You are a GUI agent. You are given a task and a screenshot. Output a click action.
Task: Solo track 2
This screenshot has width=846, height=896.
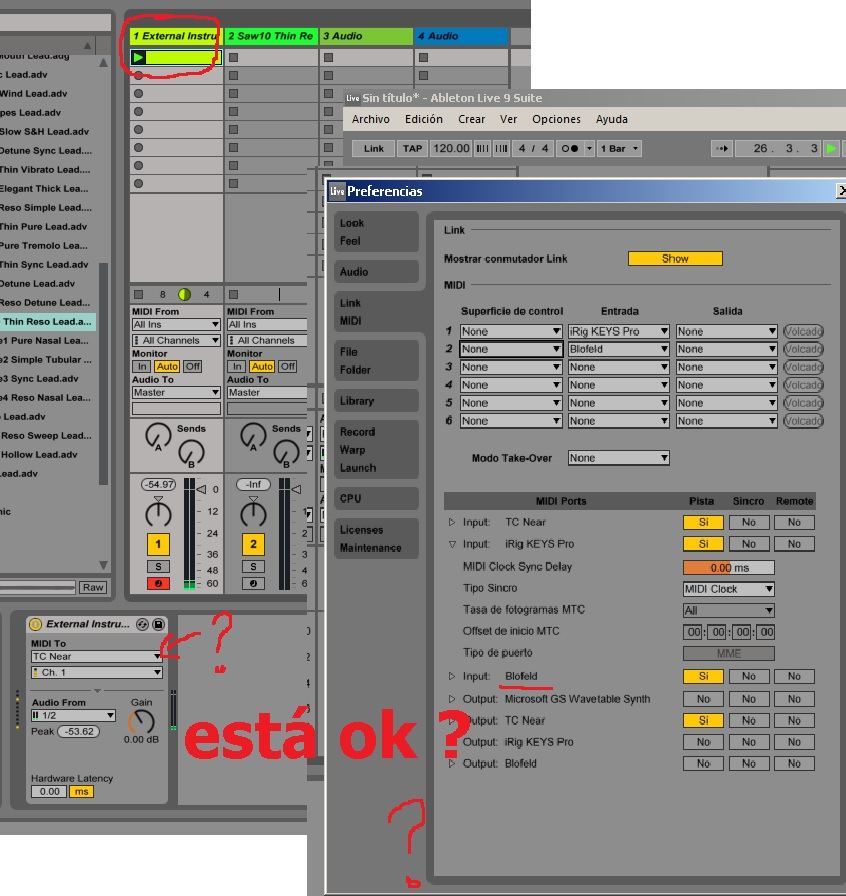click(253, 566)
